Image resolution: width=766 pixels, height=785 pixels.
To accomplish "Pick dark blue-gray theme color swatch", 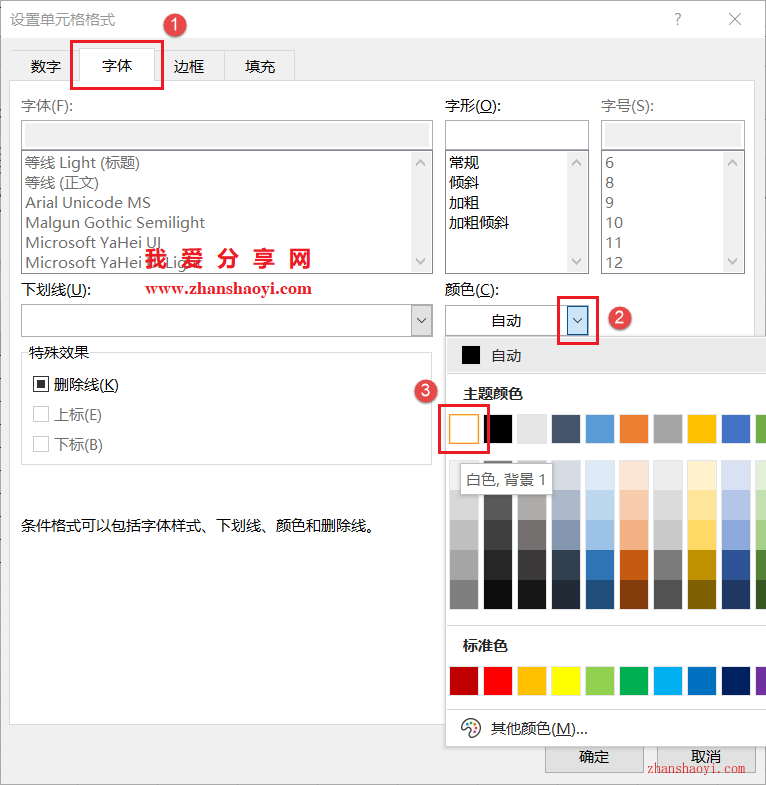I will click(566, 429).
